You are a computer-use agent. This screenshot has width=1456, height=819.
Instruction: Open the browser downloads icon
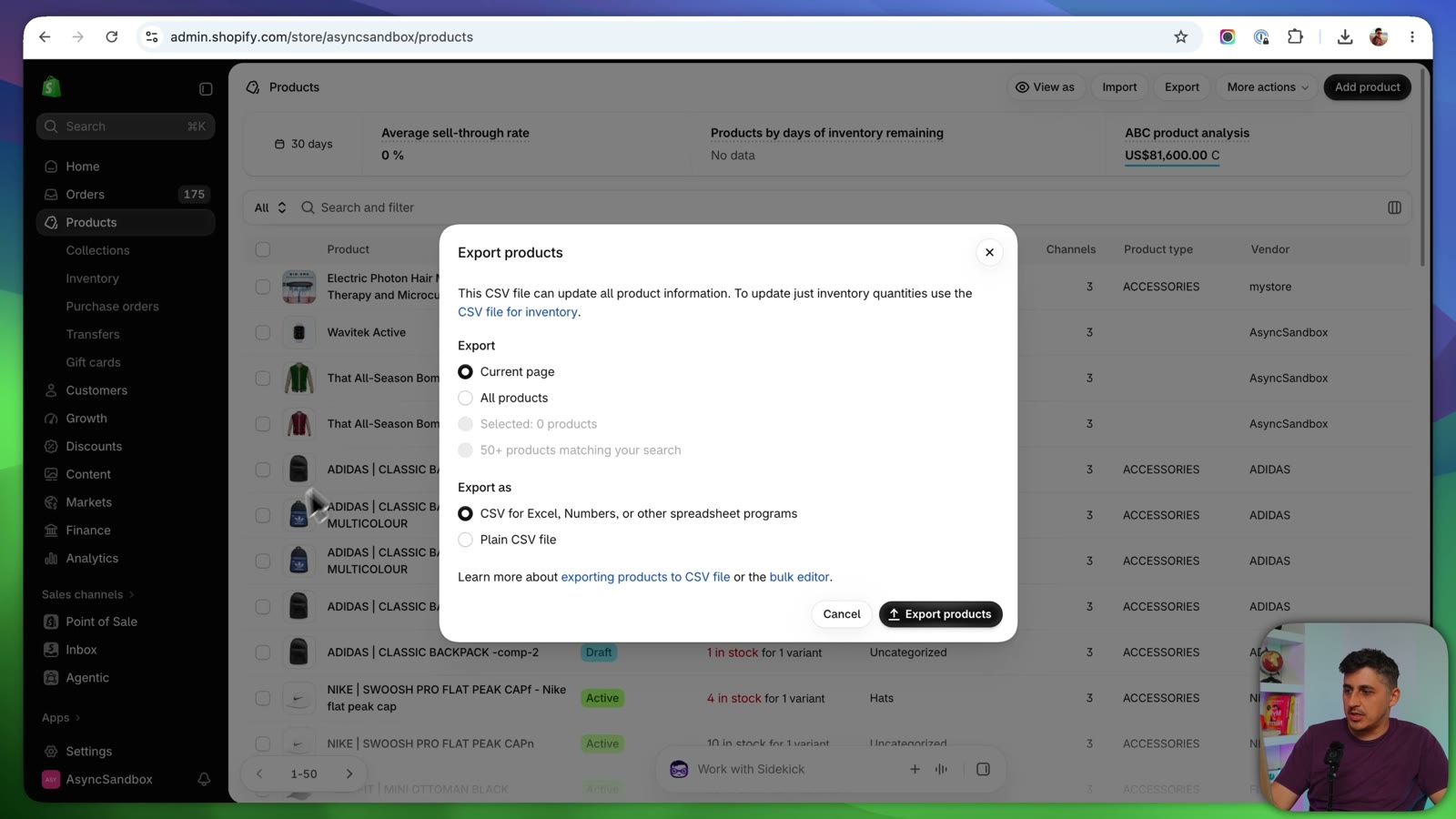(1345, 37)
